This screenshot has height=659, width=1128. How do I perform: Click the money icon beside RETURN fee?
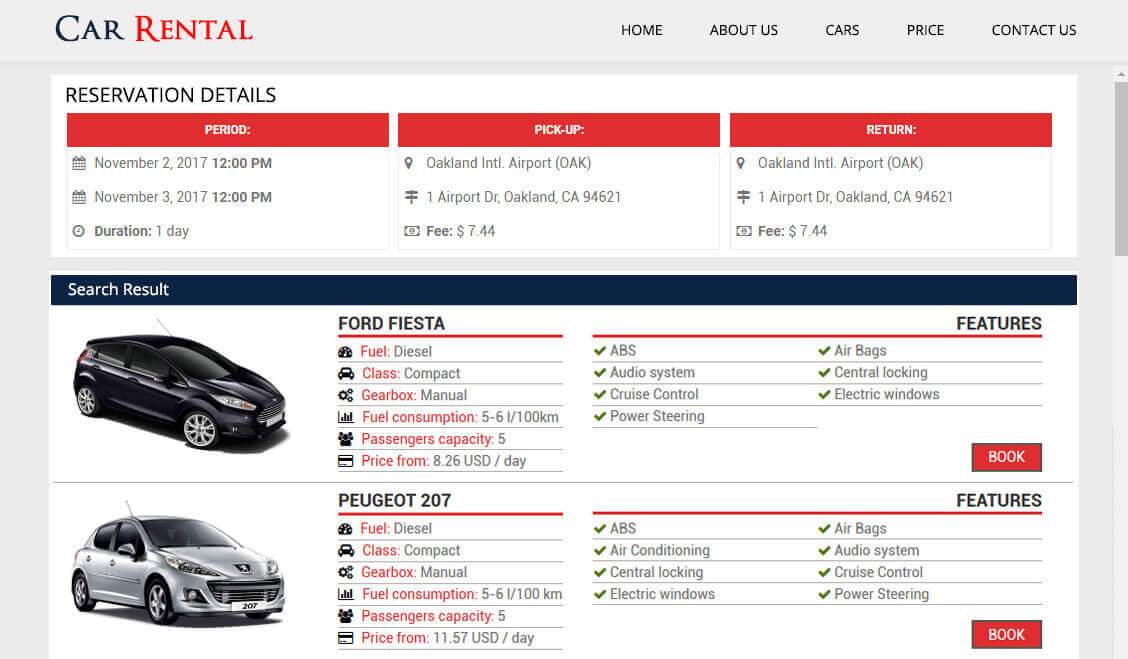[x=744, y=231]
